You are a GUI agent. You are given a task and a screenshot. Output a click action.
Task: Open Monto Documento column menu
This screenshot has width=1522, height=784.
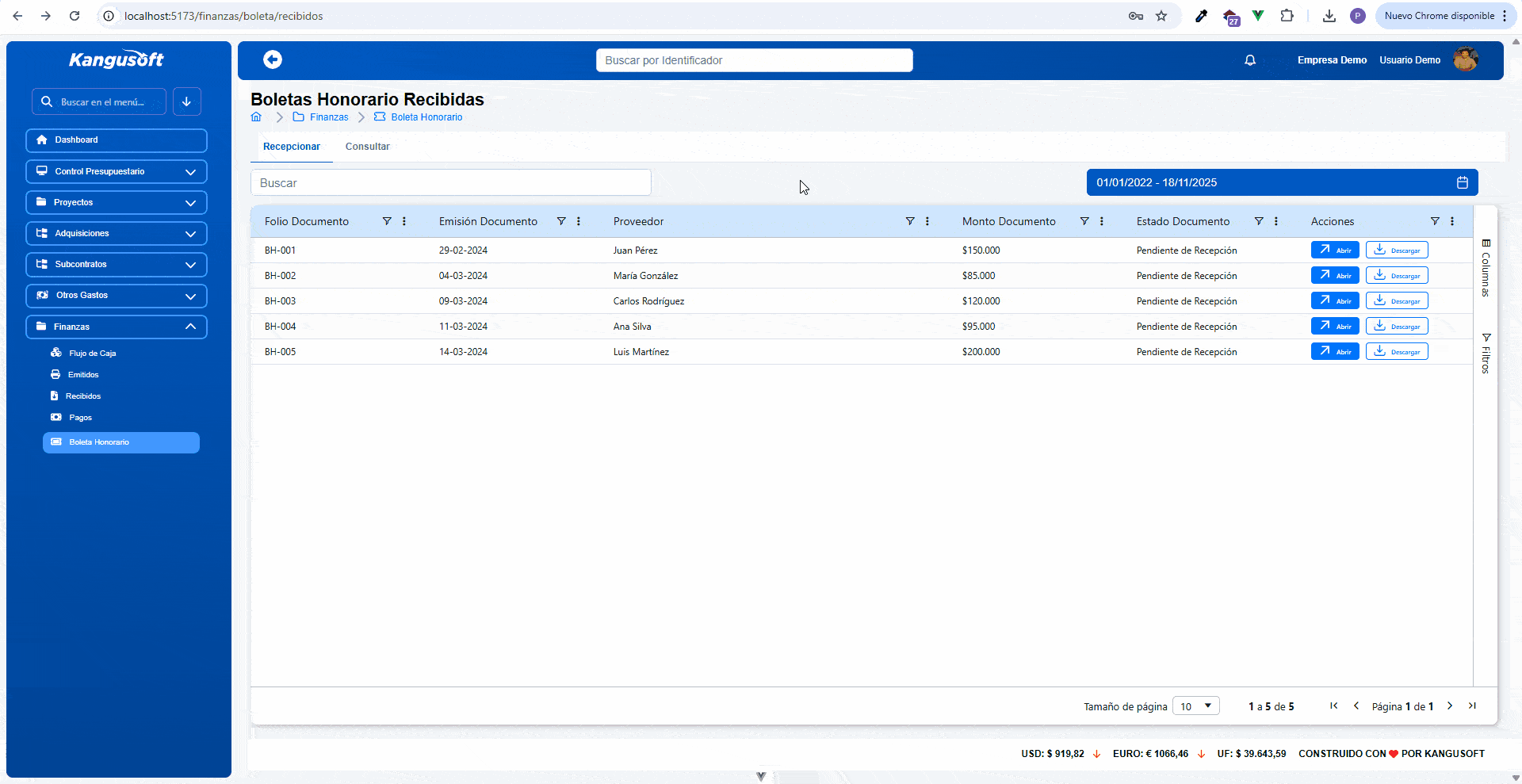(1102, 221)
